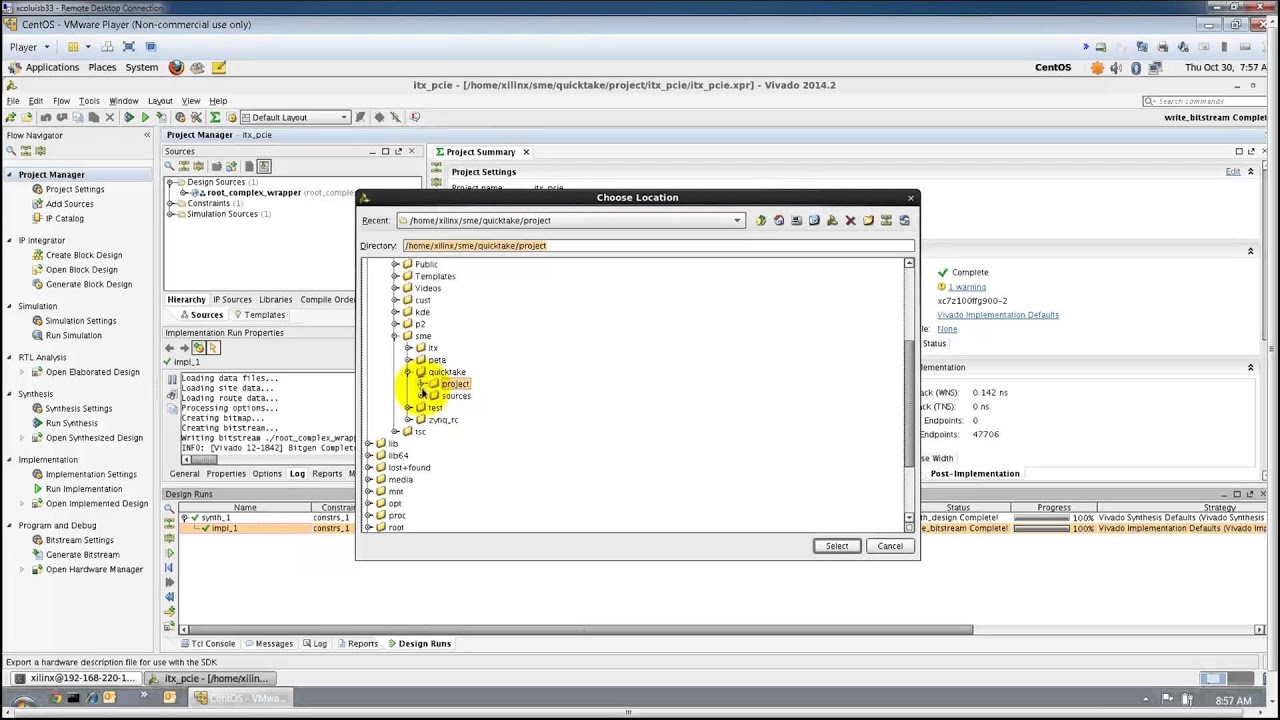Click the Post-Implementation tab in the summary
Viewport: 1280px width, 720px height.
(975, 473)
